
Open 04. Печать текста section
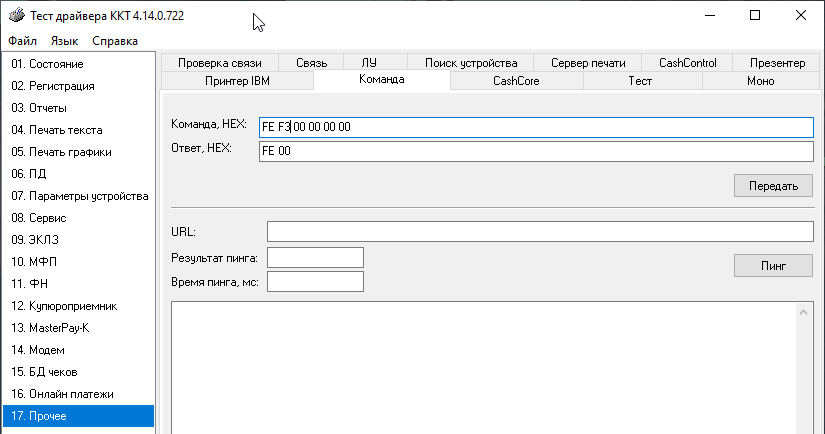click(78, 130)
